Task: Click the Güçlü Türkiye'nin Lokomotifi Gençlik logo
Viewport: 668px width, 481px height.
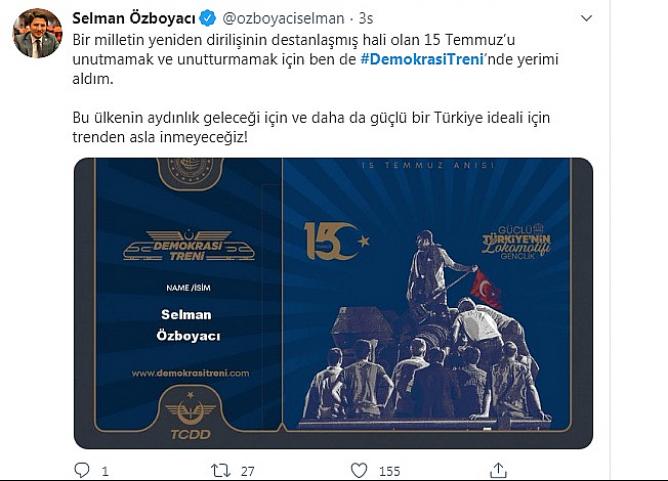Action: click(516, 241)
